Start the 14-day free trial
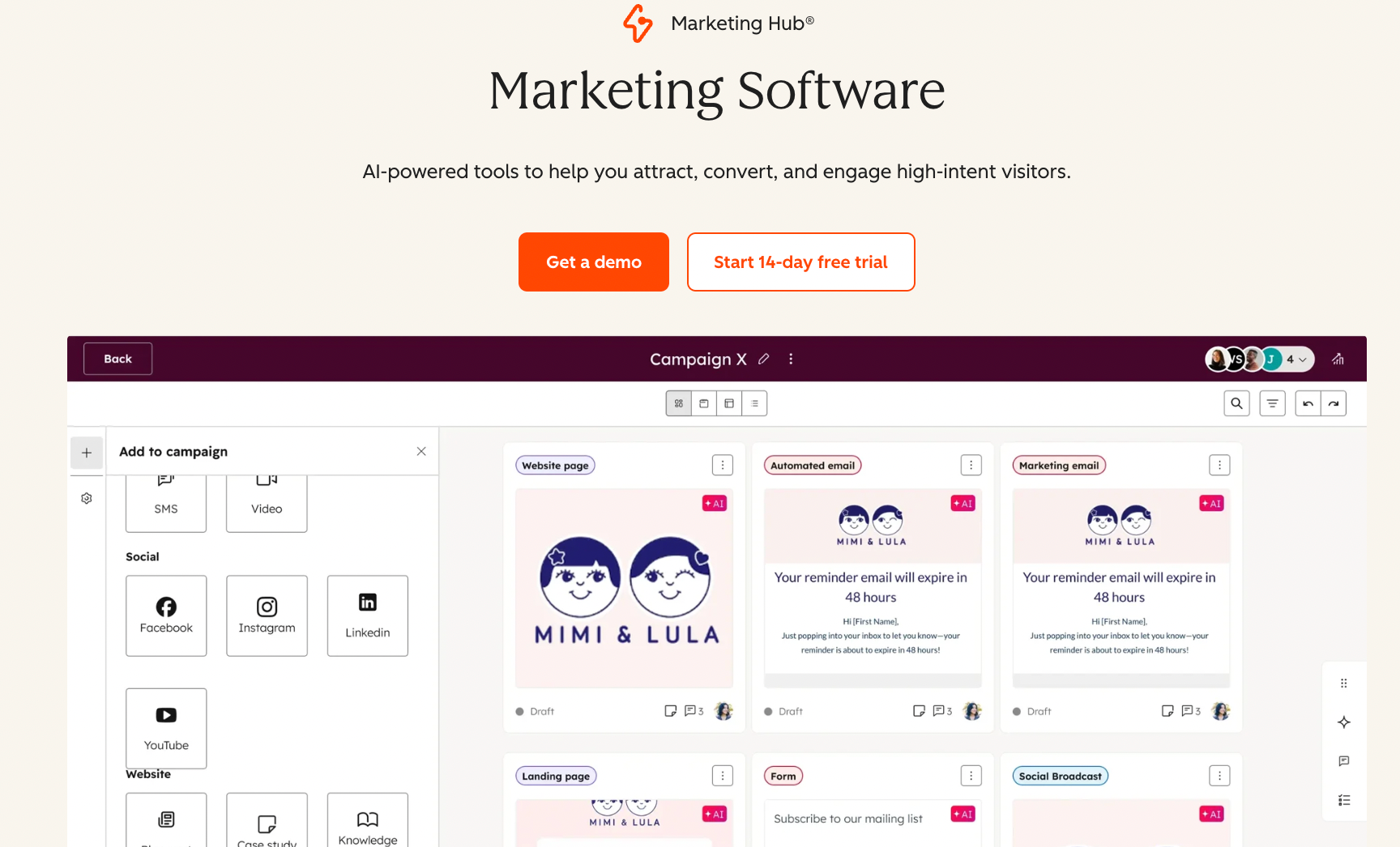 pyautogui.click(x=801, y=262)
